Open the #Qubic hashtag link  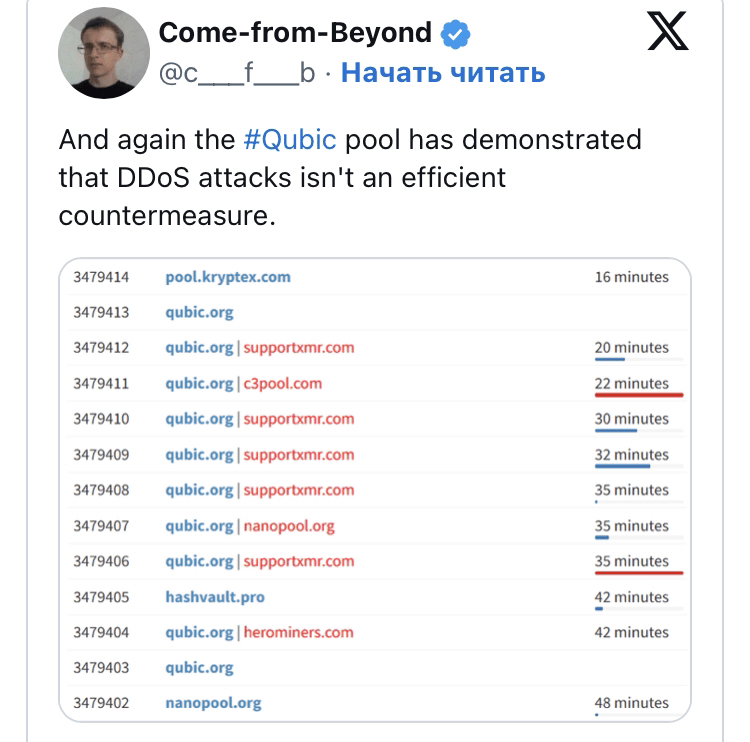(x=290, y=140)
